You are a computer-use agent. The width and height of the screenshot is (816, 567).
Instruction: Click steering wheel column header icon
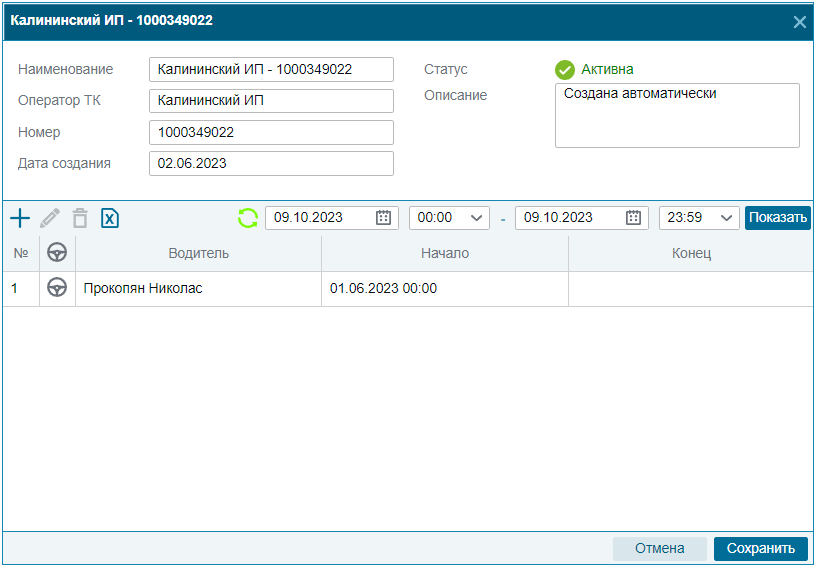point(57,253)
